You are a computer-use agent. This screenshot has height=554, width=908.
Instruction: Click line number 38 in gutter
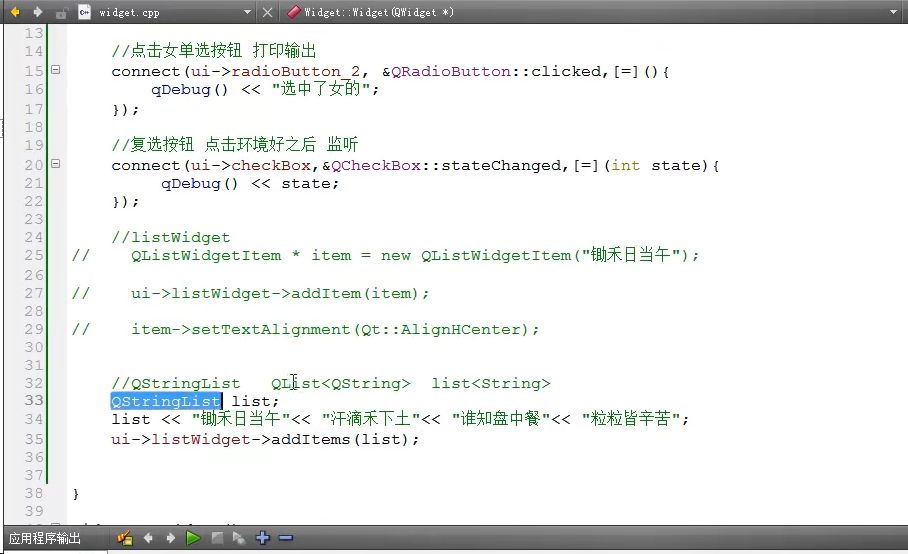[34, 493]
